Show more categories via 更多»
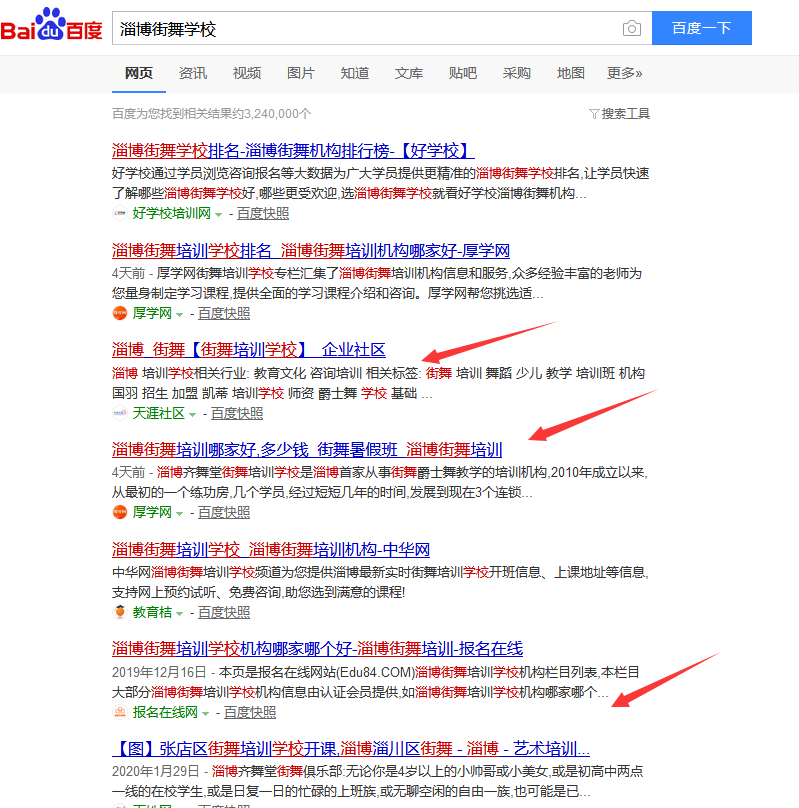The height and width of the screenshot is (808, 799). [624, 73]
